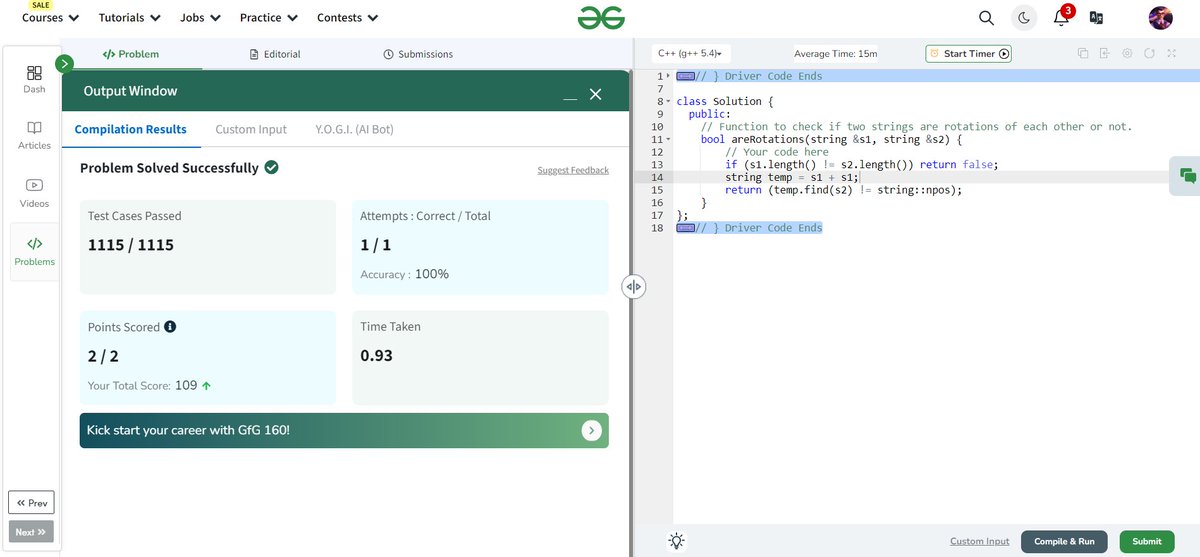Select Y.O.G.I. (AI Bot) tab

354,130
